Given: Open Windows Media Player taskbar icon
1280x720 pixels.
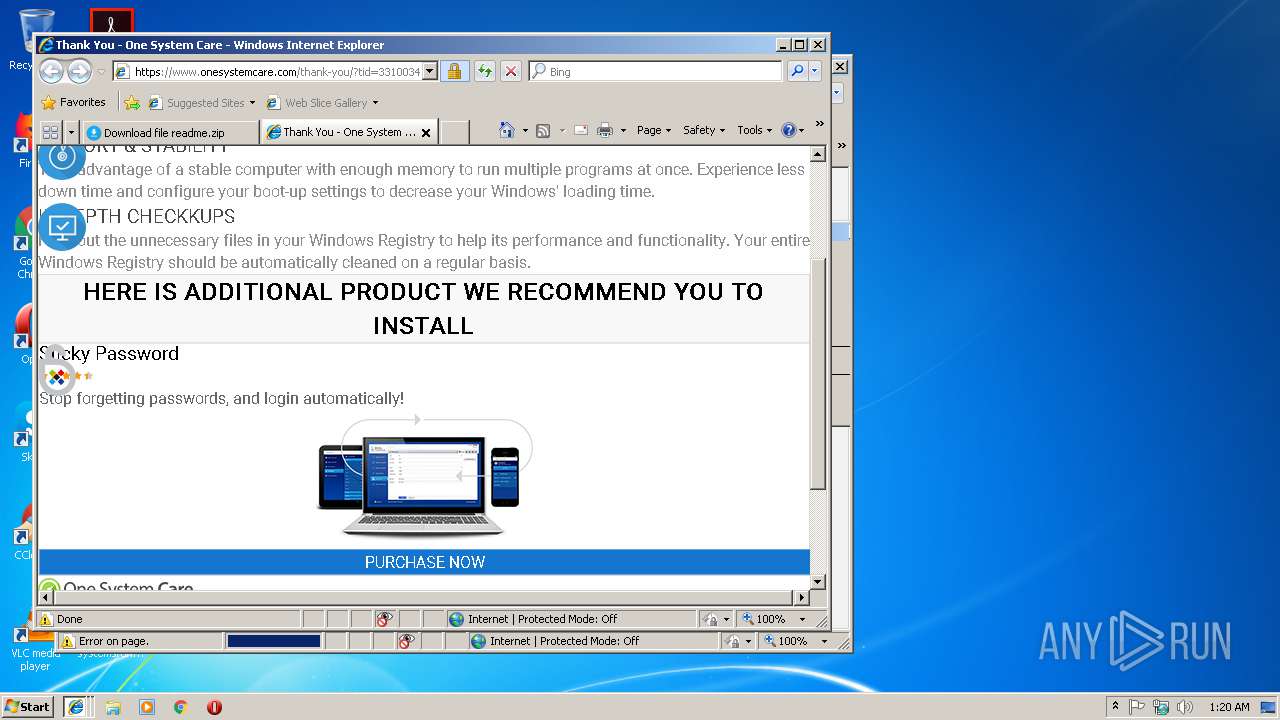Looking at the screenshot, I should tap(147, 707).
